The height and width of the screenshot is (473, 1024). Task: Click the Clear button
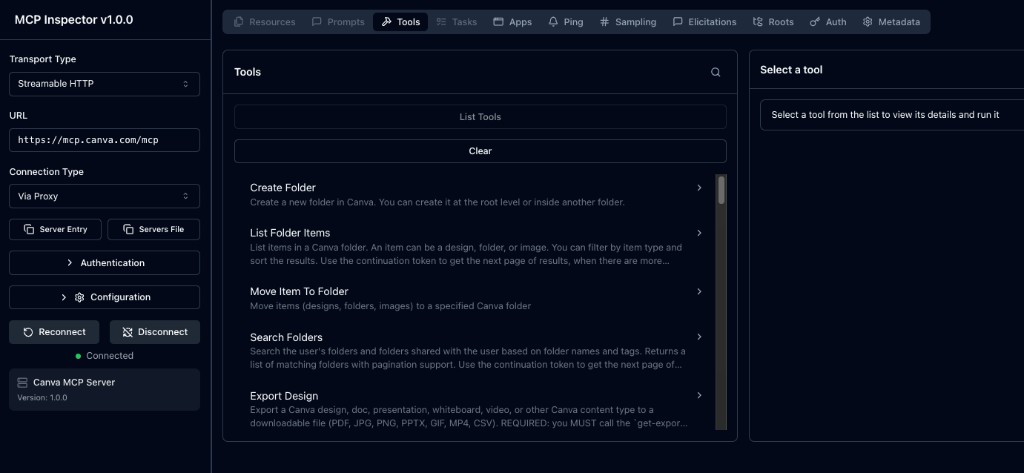click(480, 151)
